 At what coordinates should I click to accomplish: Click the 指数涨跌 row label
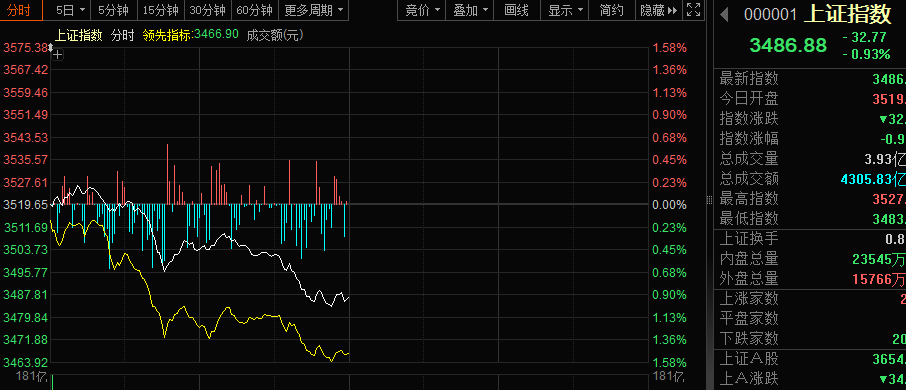click(x=749, y=119)
